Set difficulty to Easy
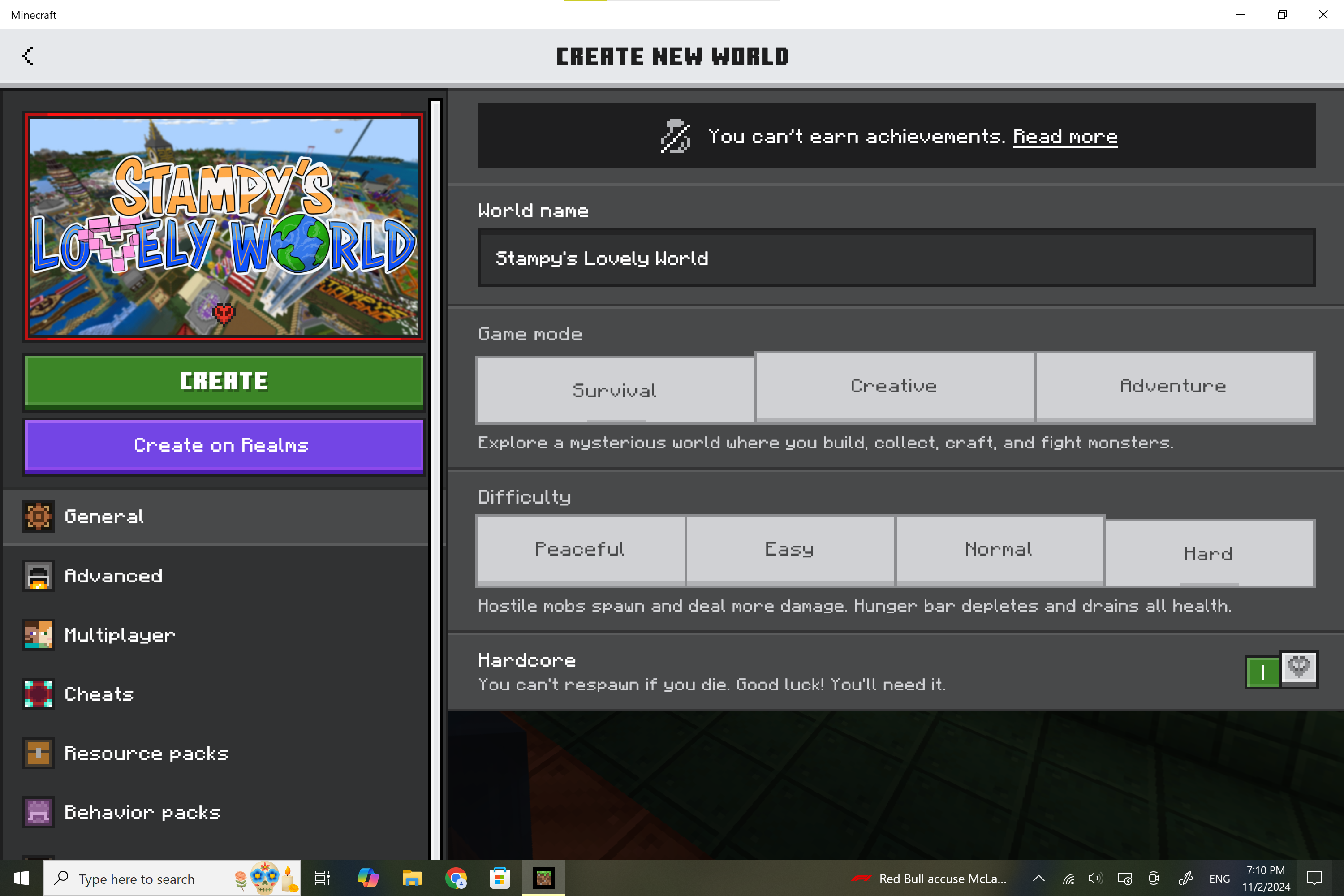This screenshot has height=896, width=1344. [790, 549]
